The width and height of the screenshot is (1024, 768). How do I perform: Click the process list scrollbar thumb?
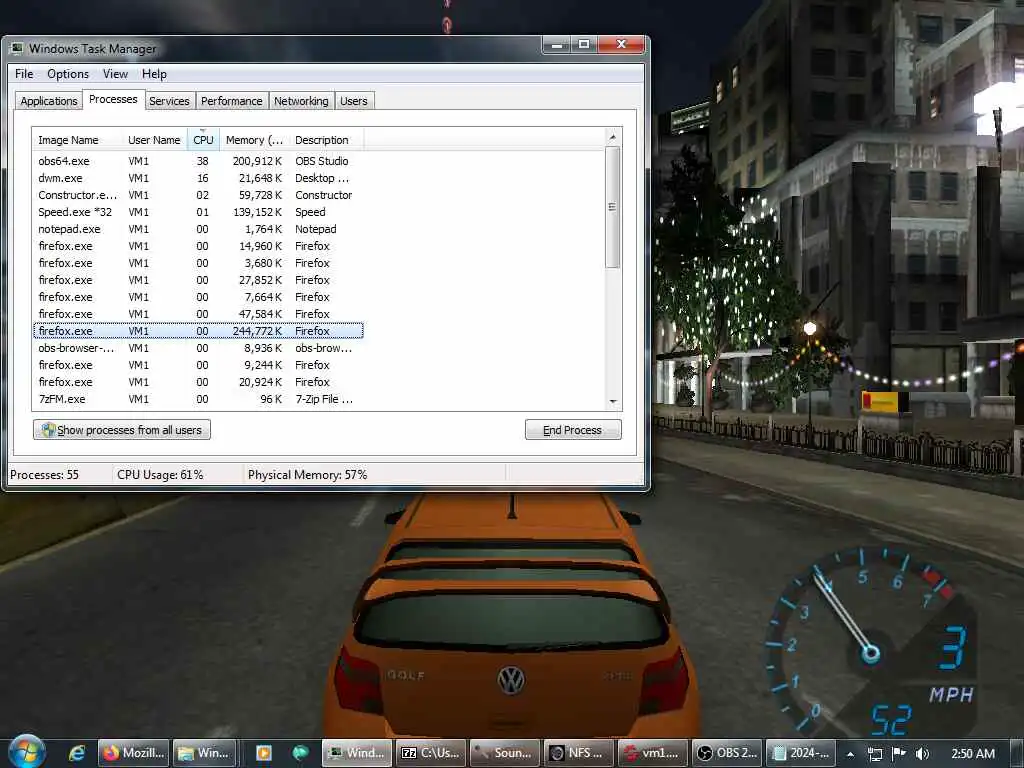pyautogui.click(x=612, y=207)
